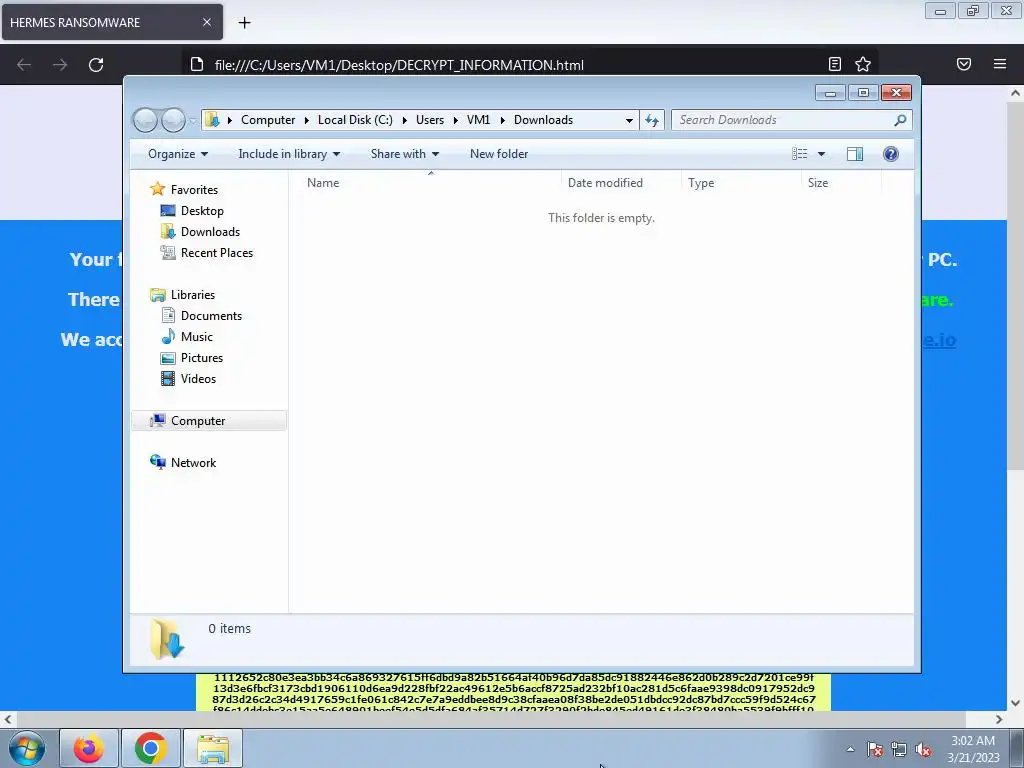Click muted volume icon in tray
The image size is (1024, 768).
point(923,749)
